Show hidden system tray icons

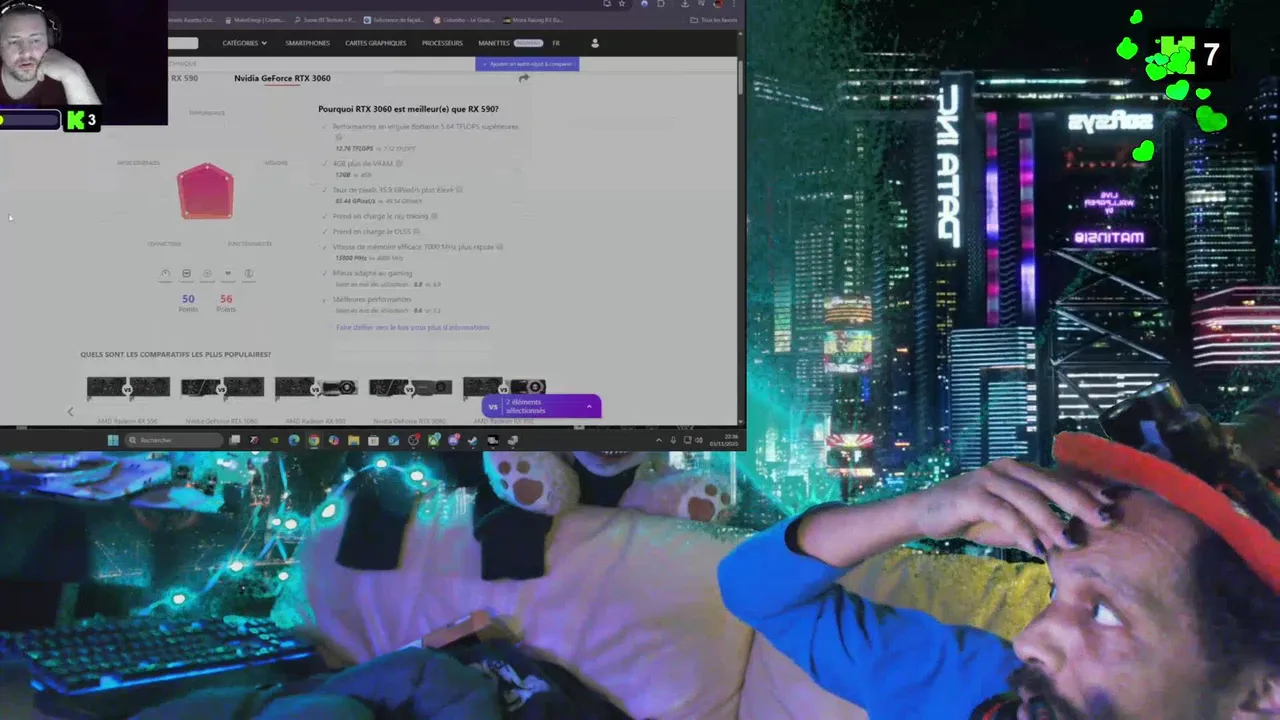[x=658, y=440]
